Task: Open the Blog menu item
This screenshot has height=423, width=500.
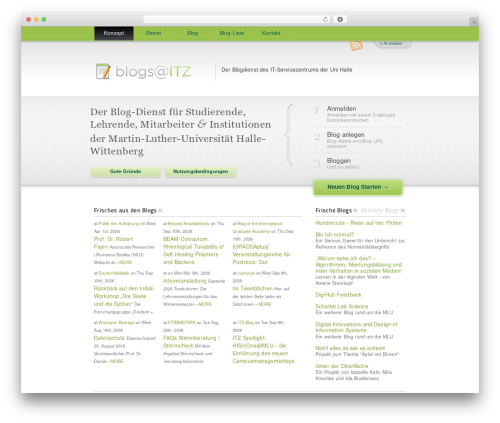Action: click(192, 33)
